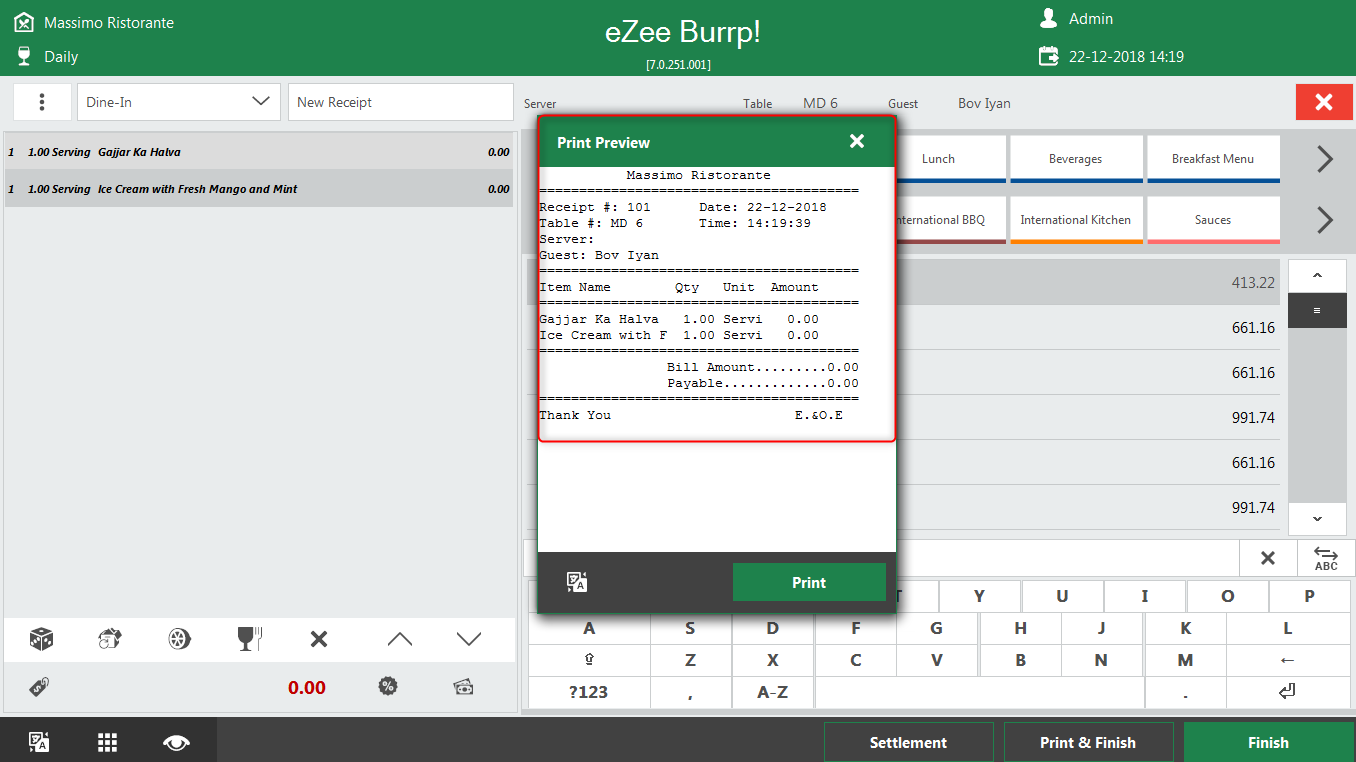Select the menu item priced 413.22
The width and height of the screenshot is (1356, 762).
click(x=1088, y=282)
